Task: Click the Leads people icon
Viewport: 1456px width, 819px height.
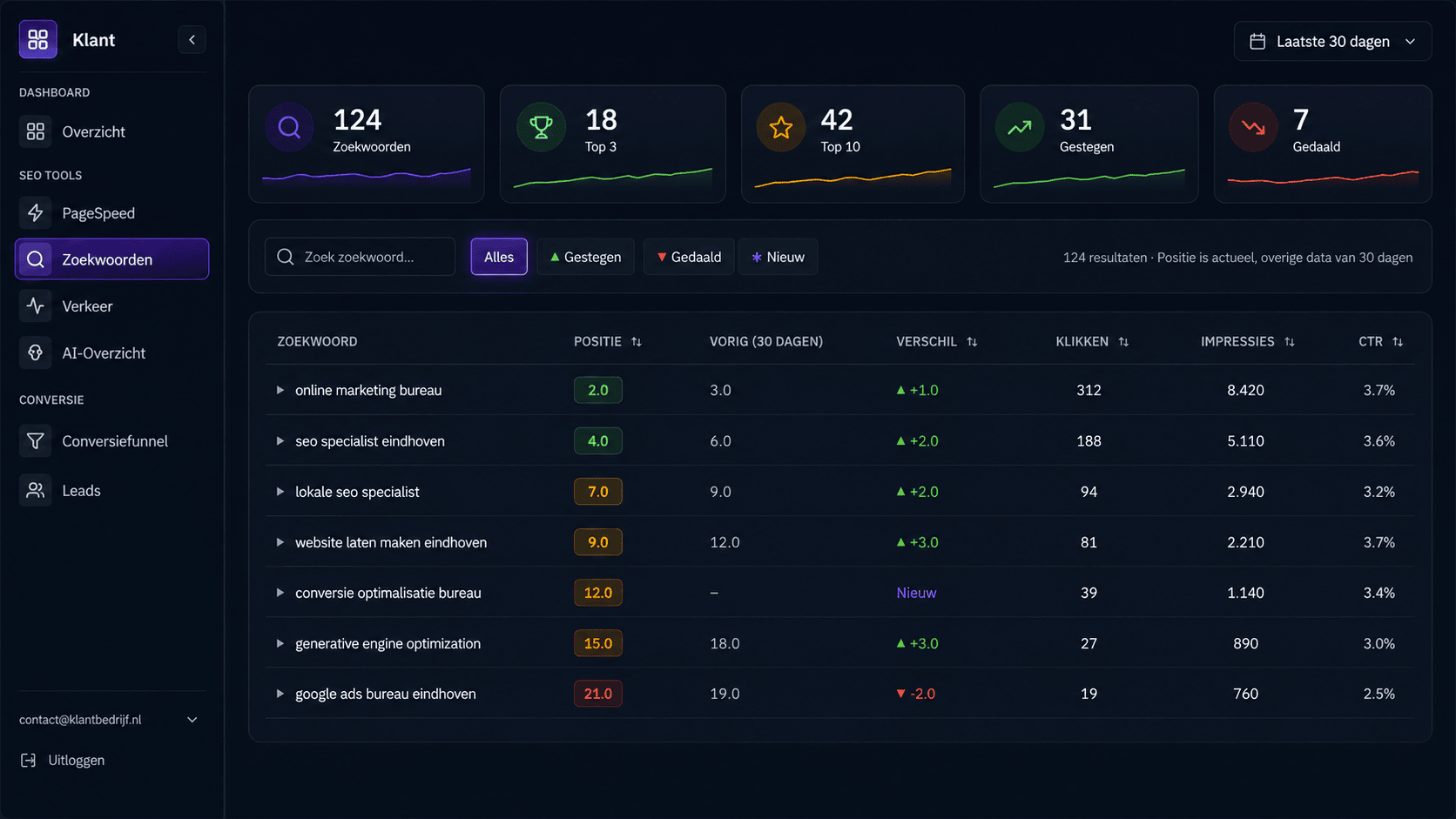Action: tap(35, 490)
